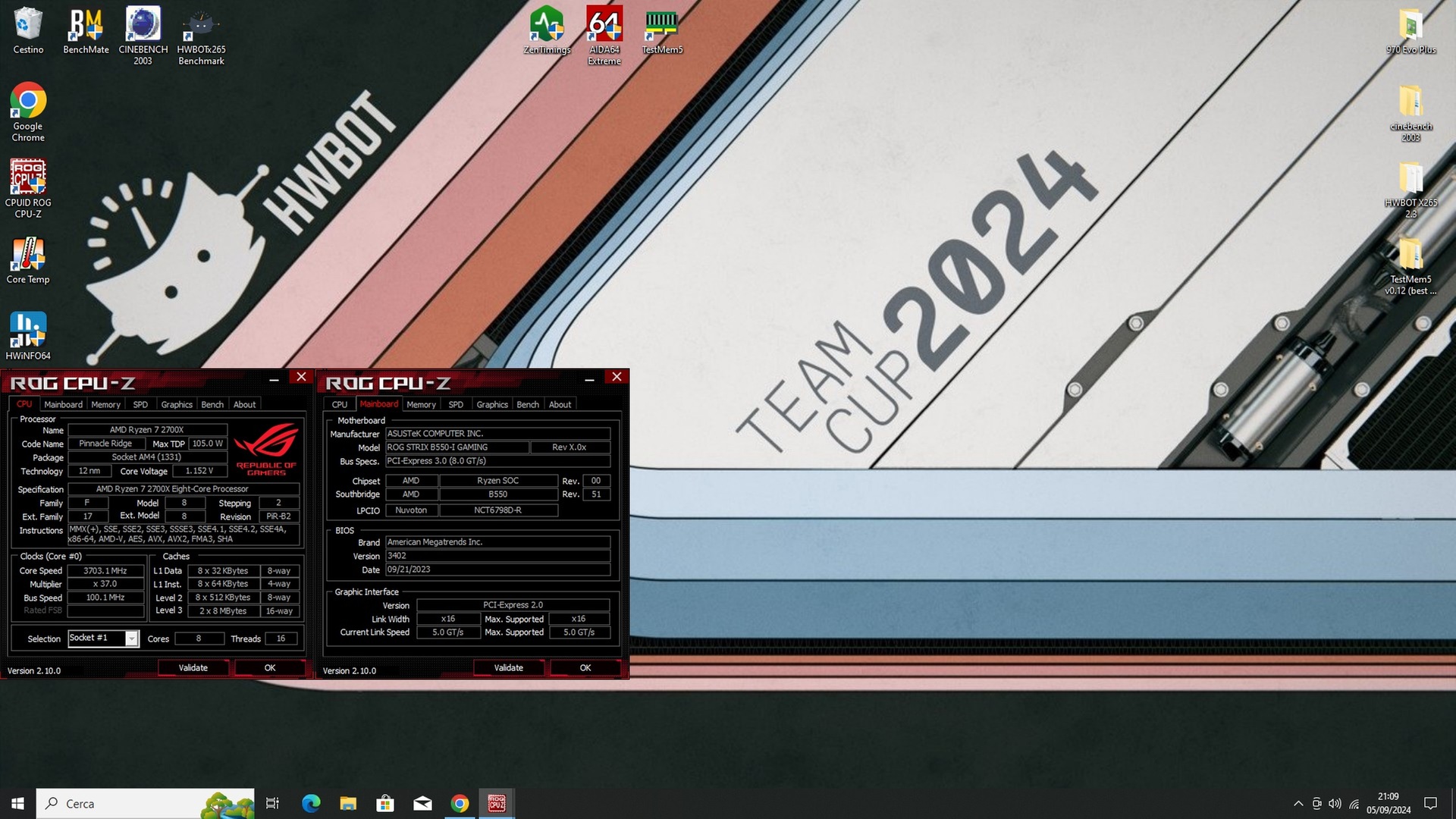
Task: Open the HWBOT X265 2.3 folder
Action: (x=1411, y=190)
